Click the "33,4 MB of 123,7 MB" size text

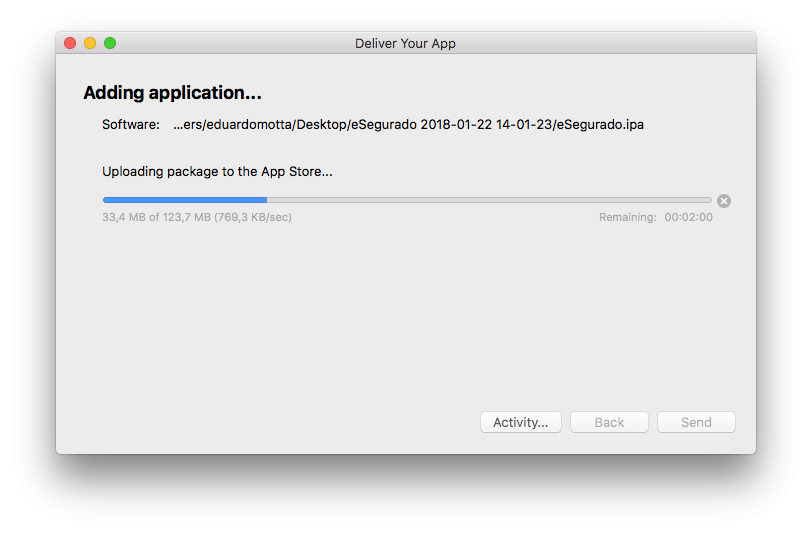tap(157, 217)
